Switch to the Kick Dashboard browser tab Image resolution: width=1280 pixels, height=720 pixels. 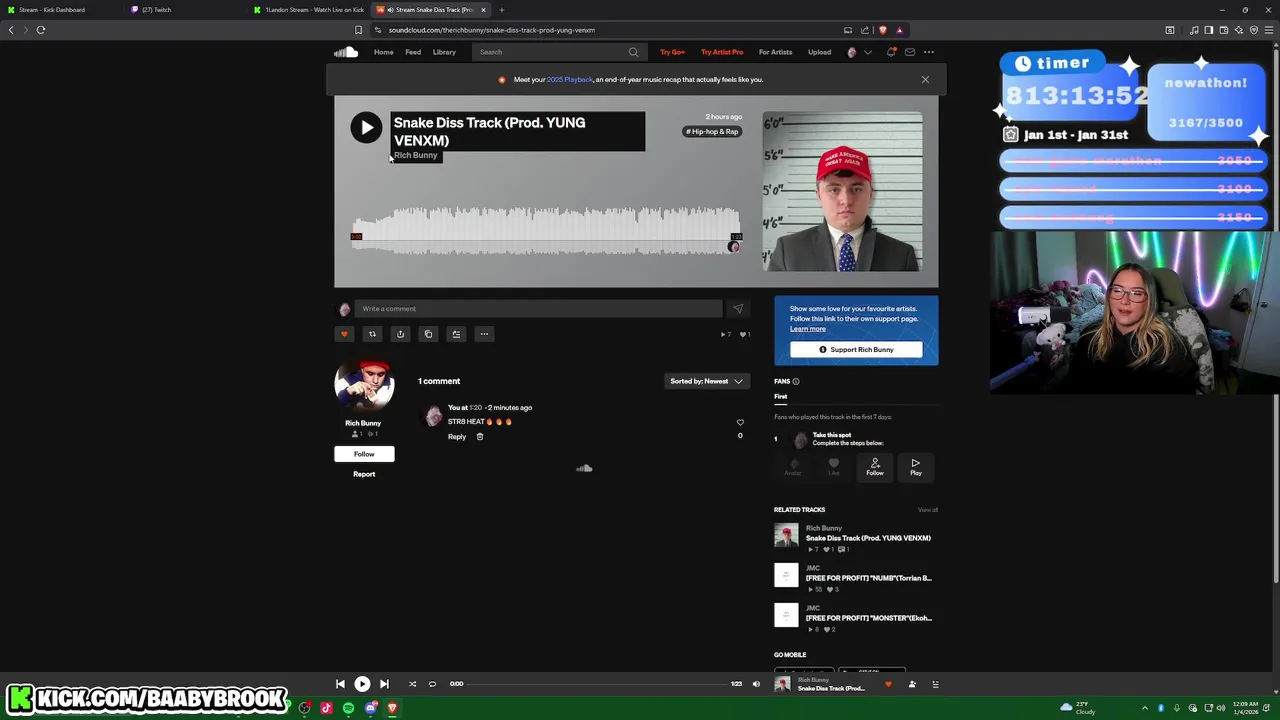tap(58, 10)
